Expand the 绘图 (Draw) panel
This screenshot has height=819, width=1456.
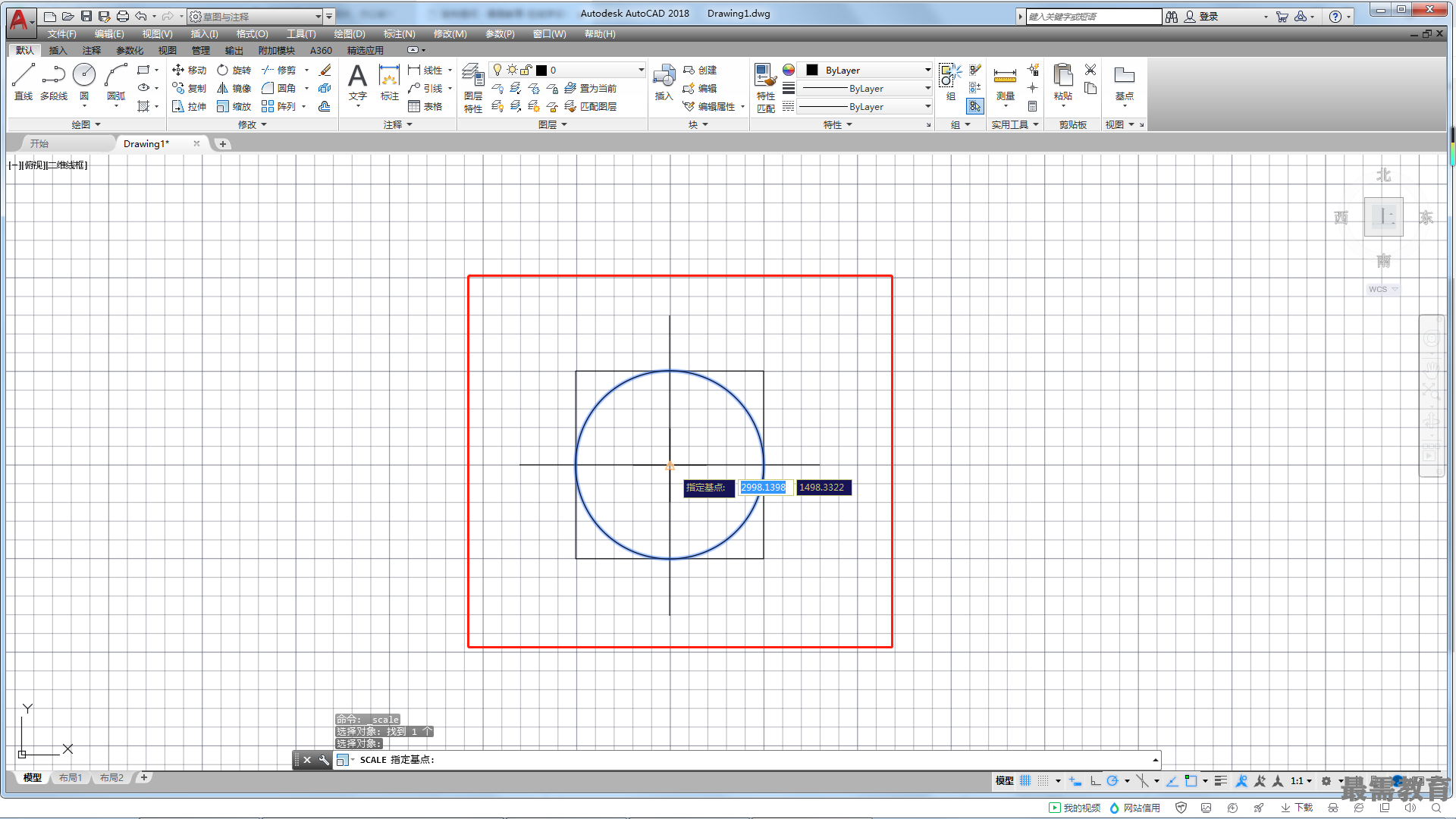point(86,124)
